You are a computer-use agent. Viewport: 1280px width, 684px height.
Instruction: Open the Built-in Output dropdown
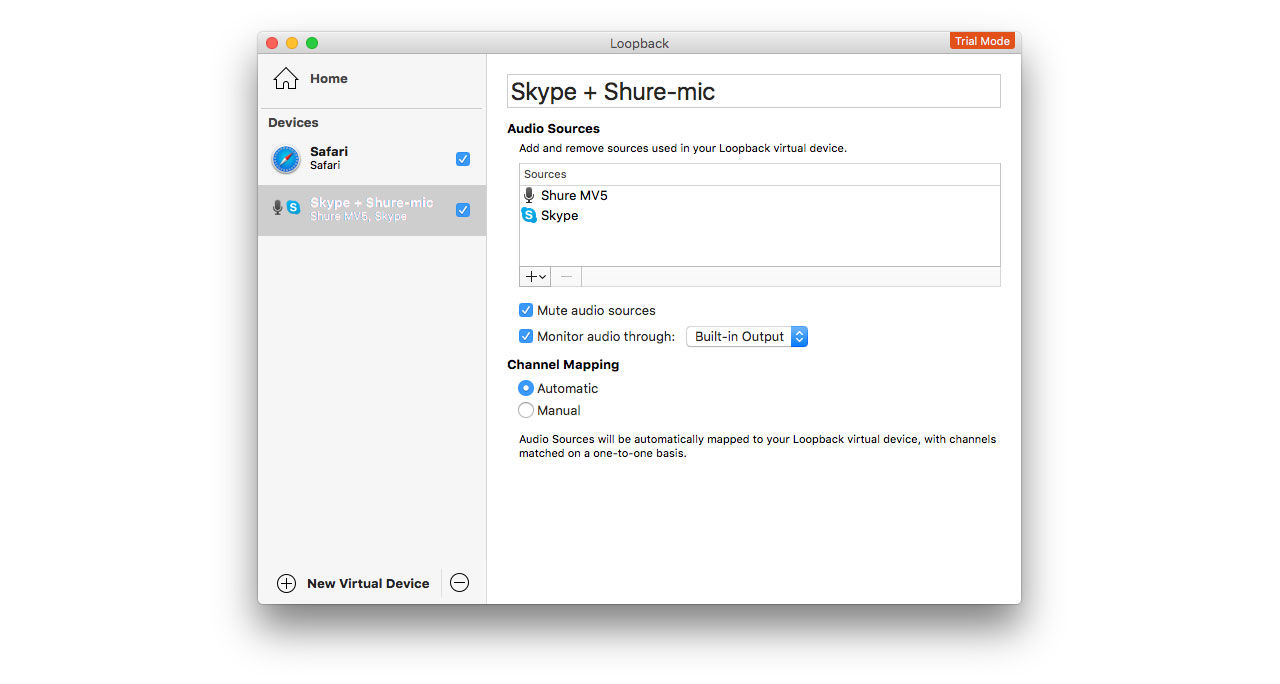click(x=746, y=337)
